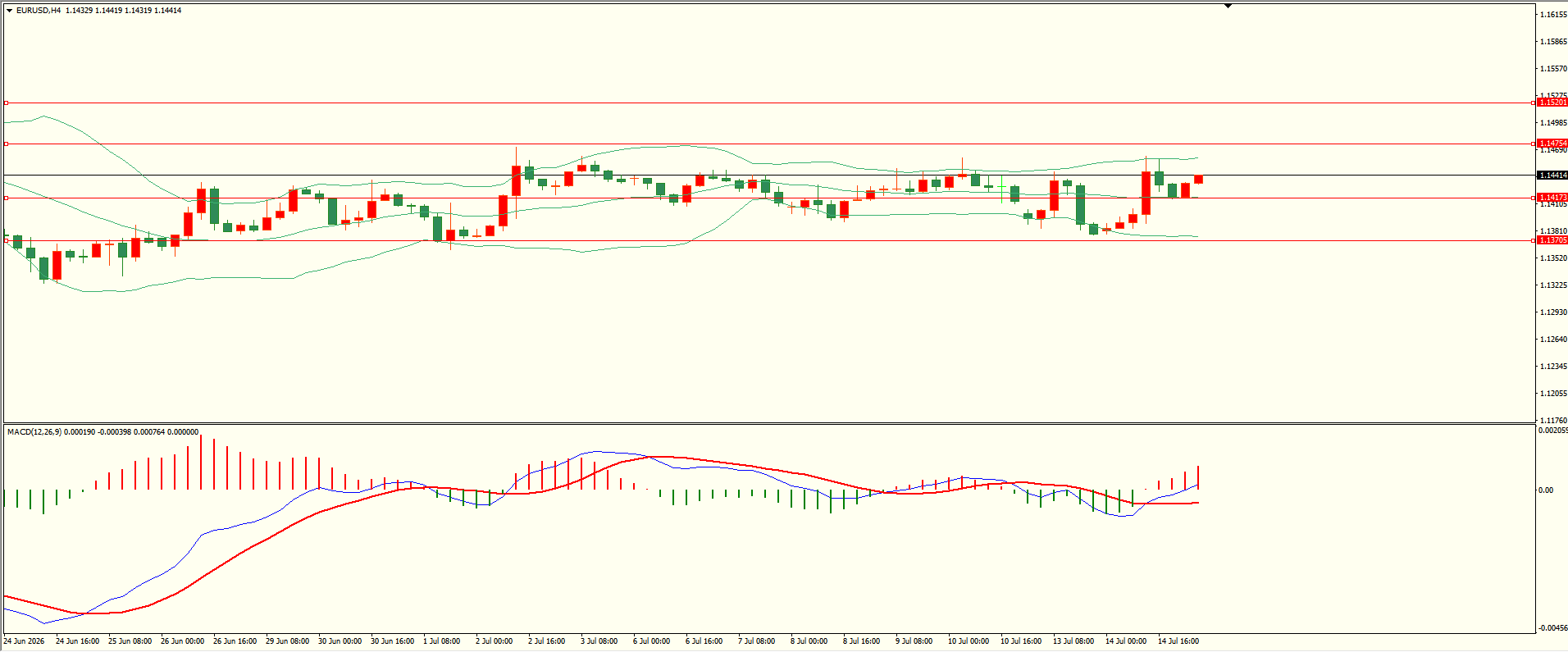Viewport: 1568px width, 652px height.
Task: Click the chart shift triangle marker
Action: coord(1228,7)
